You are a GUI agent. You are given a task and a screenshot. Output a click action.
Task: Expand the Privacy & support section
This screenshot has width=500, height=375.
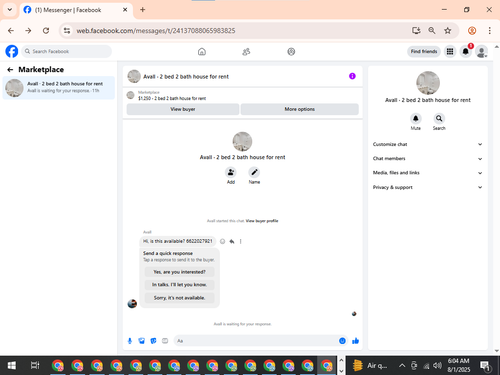428,187
